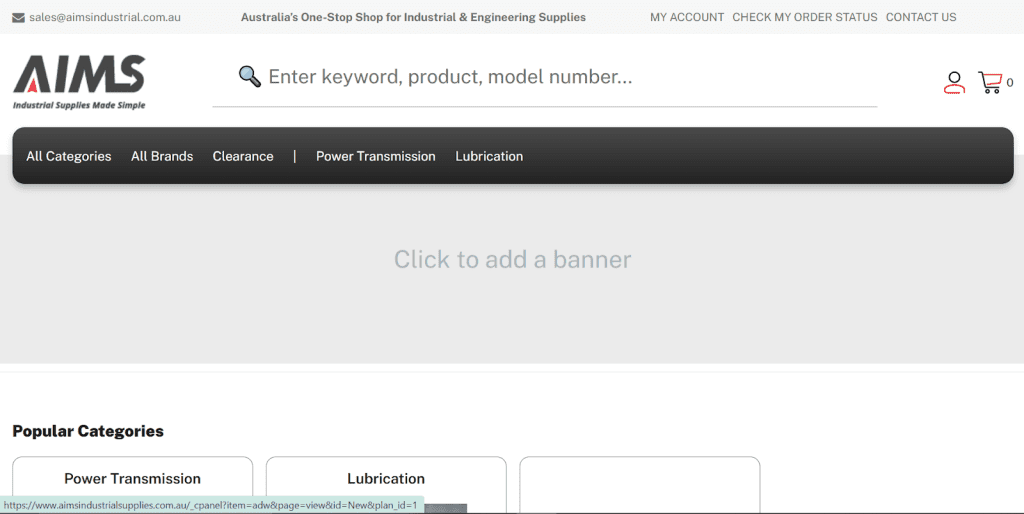Expand the All Brands menu
This screenshot has width=1024, height=514.
[161, 156]
